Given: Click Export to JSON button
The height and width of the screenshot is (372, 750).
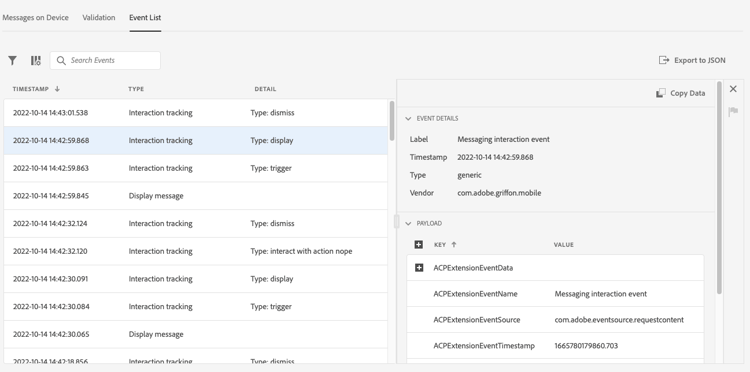Looking at the screenshot, I should pyautogui.click(x=692, y=60).
